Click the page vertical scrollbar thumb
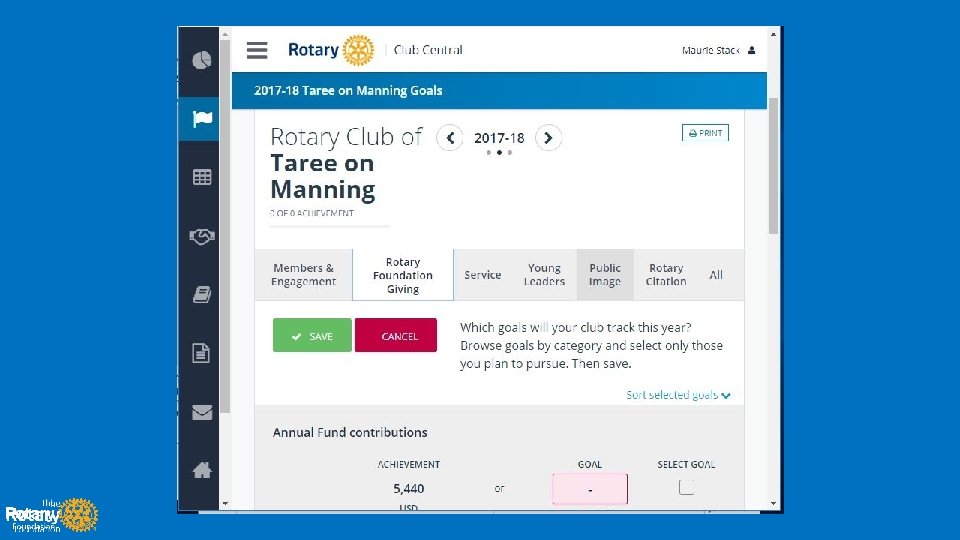This screenshot has height=540, width=960. [773, 165]
